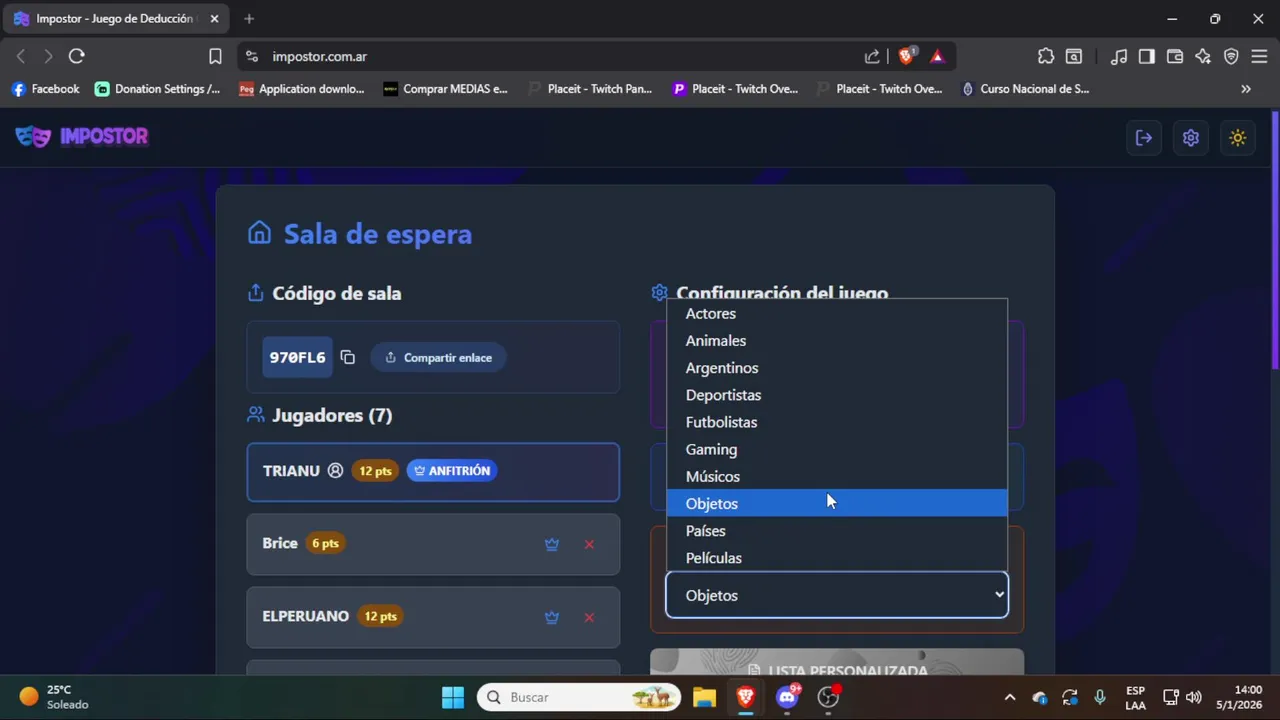The width and height of the screenshot is (1280, 720).
Task: Share this page from the address bar
Action: (x=872, y=56)
